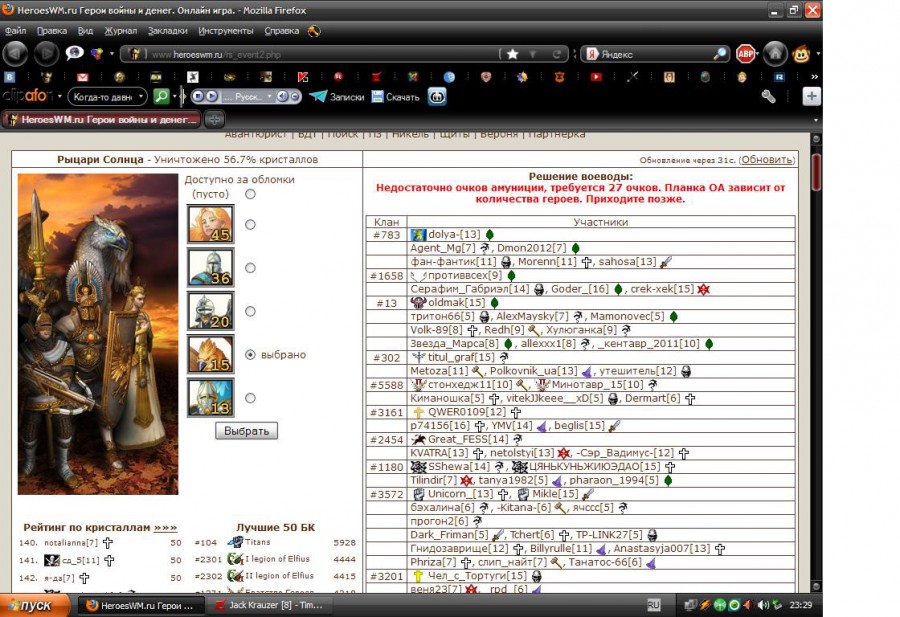
Task: Open the Kaspersky red K bookmark
Action: 303,76
